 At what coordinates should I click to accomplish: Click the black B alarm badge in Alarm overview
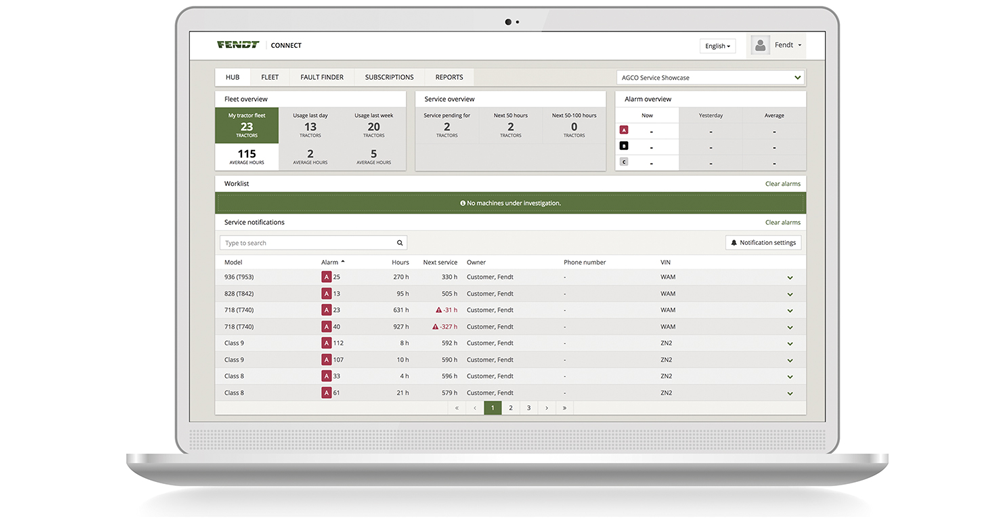pyautogui.click(x=625, y=146)
